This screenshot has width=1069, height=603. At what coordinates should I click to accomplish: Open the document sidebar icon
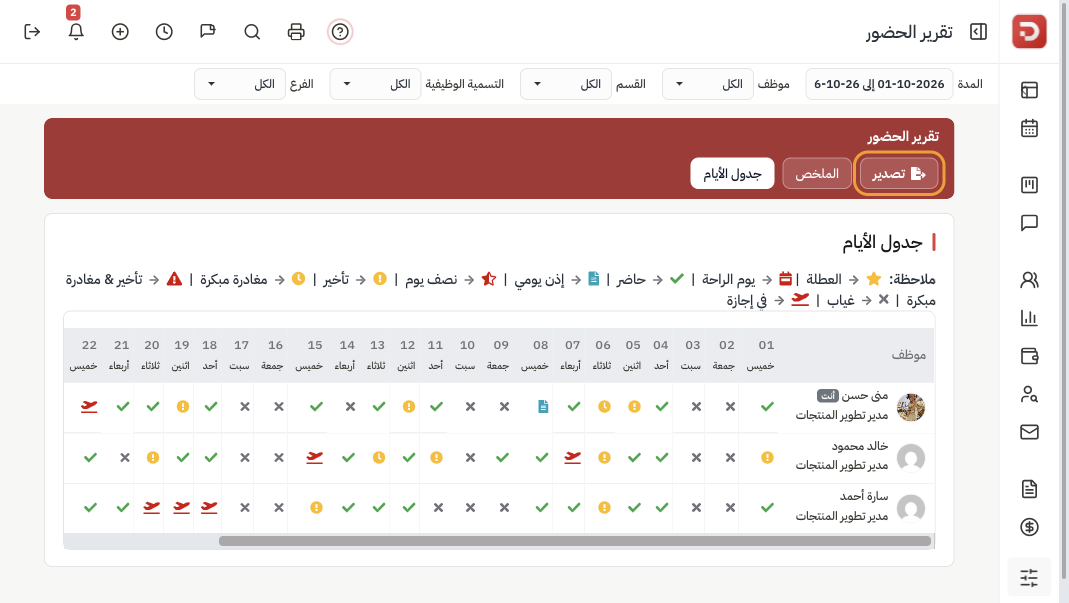pyautogui.click(x=1029, y=488)
